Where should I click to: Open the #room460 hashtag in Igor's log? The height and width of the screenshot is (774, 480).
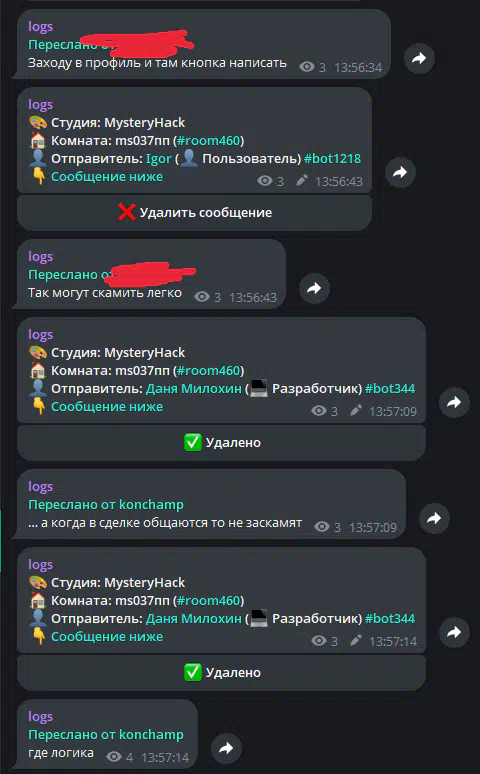208,141
